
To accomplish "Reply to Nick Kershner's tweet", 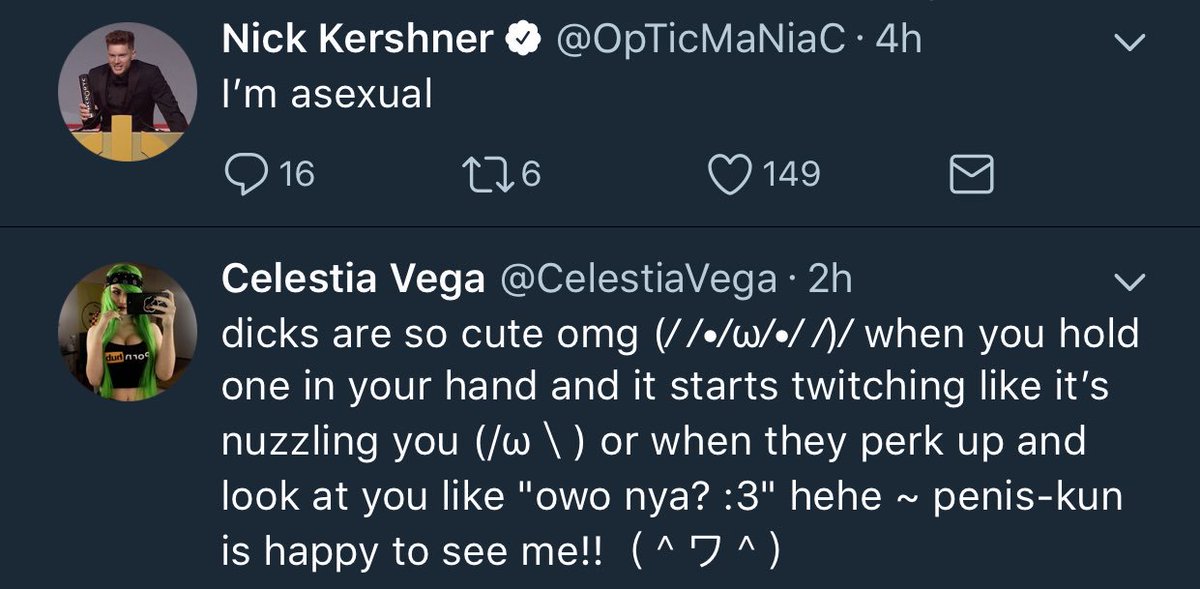I will tap(244, 175).
